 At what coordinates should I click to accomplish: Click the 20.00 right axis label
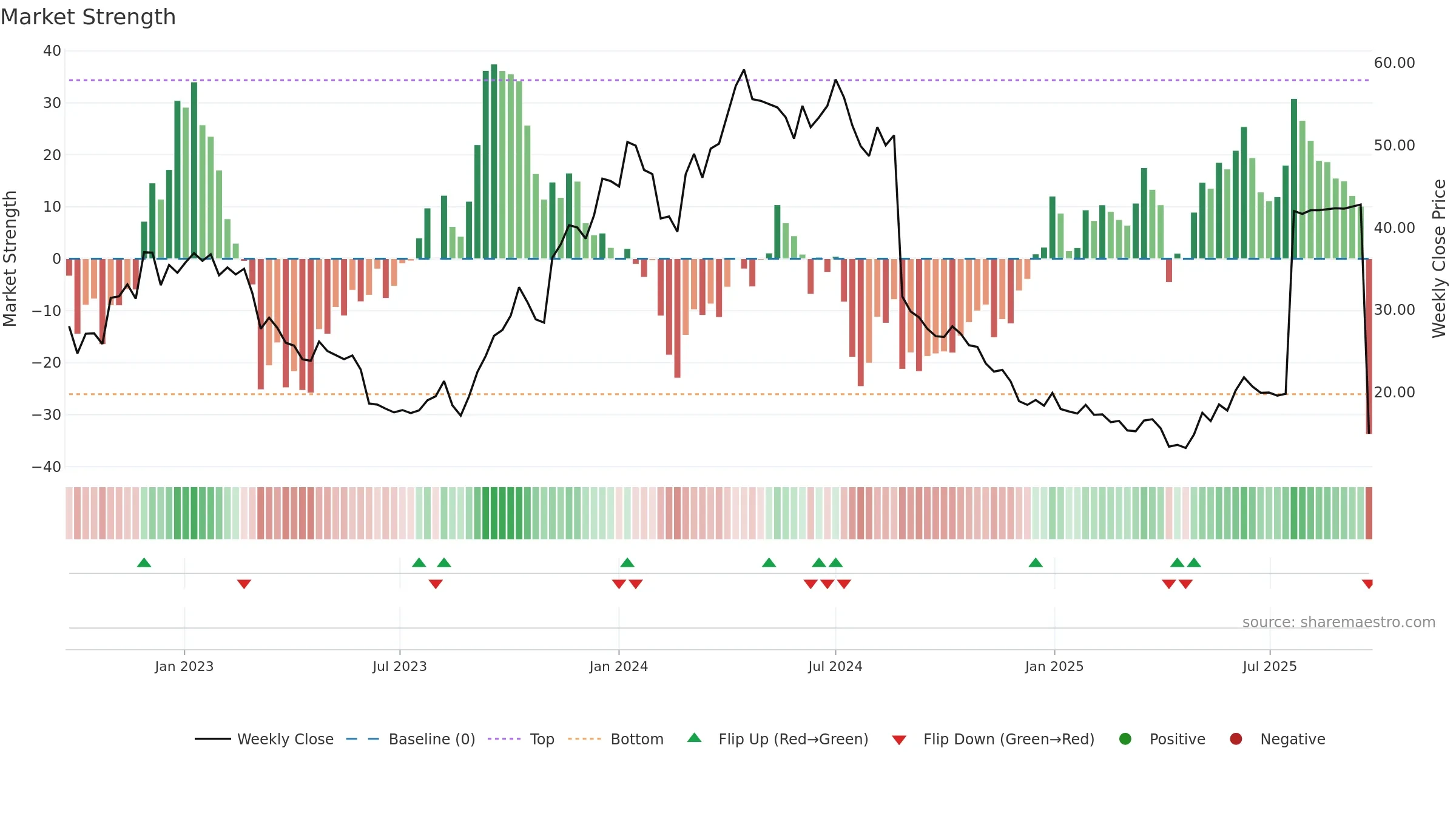pyautogui.click(x=1395, y=393)
